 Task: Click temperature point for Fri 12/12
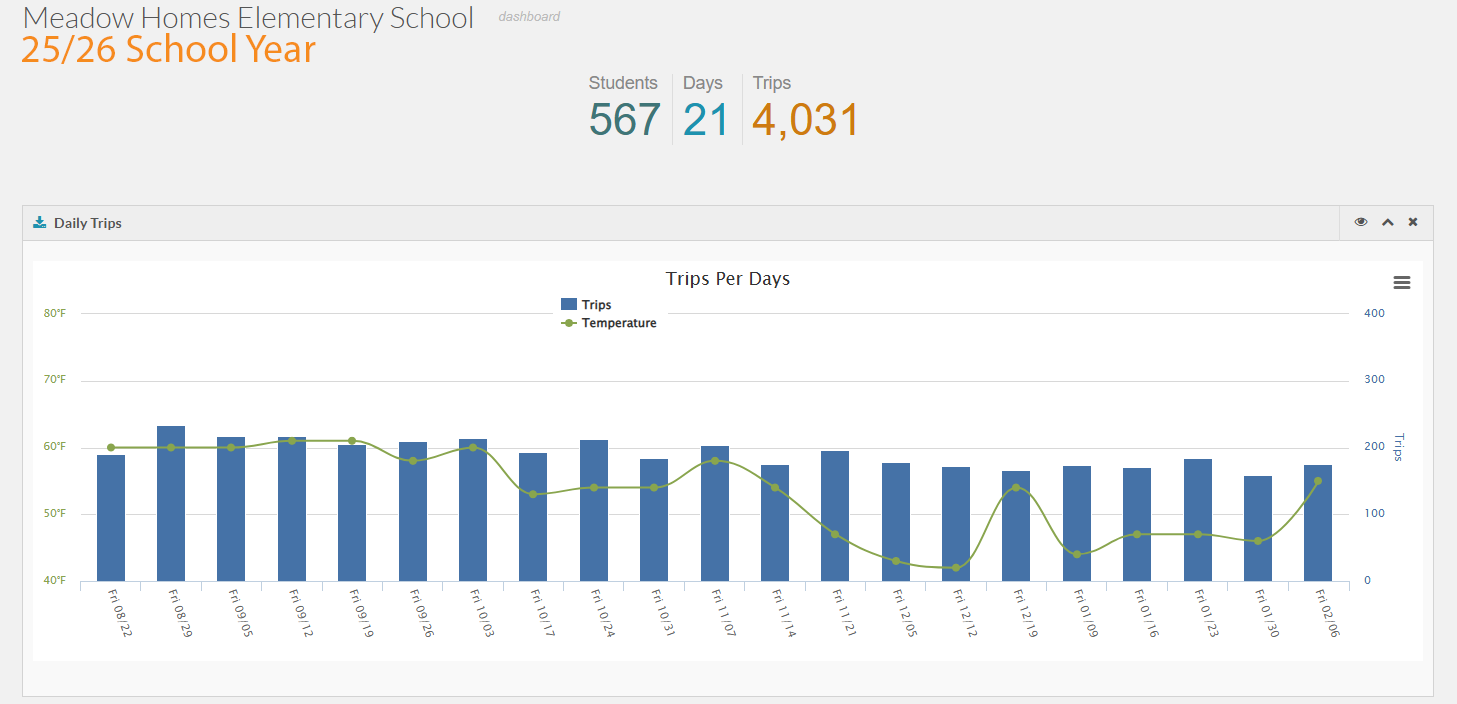pyautogui.click(x=956, y=568)
